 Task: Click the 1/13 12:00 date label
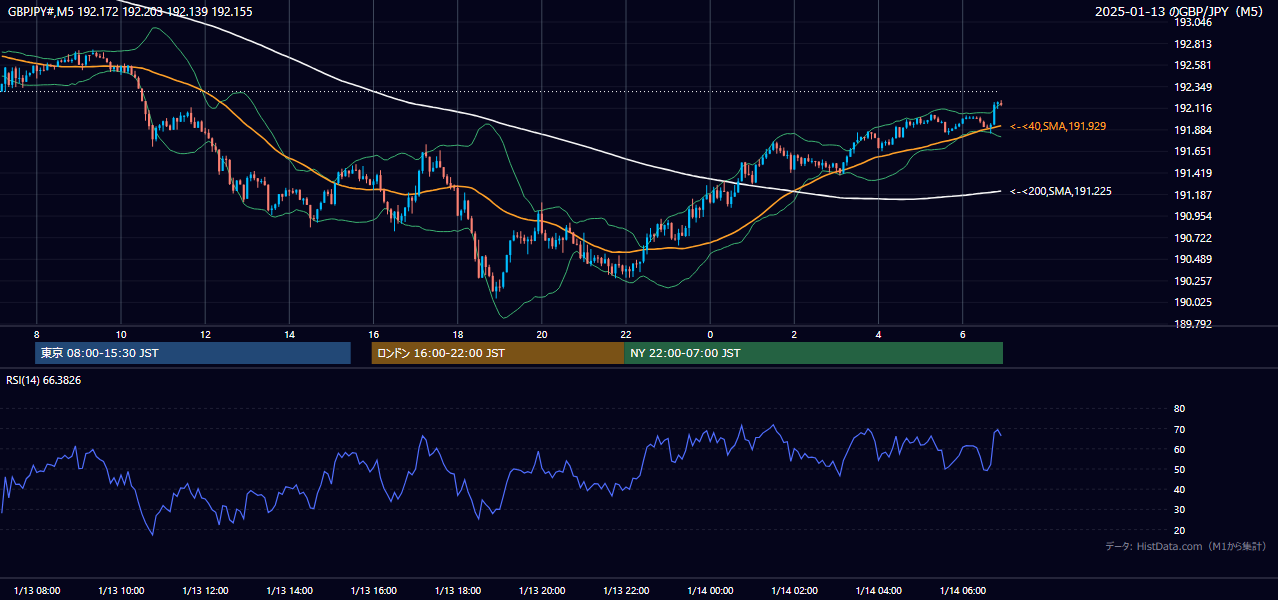point(206,590)
